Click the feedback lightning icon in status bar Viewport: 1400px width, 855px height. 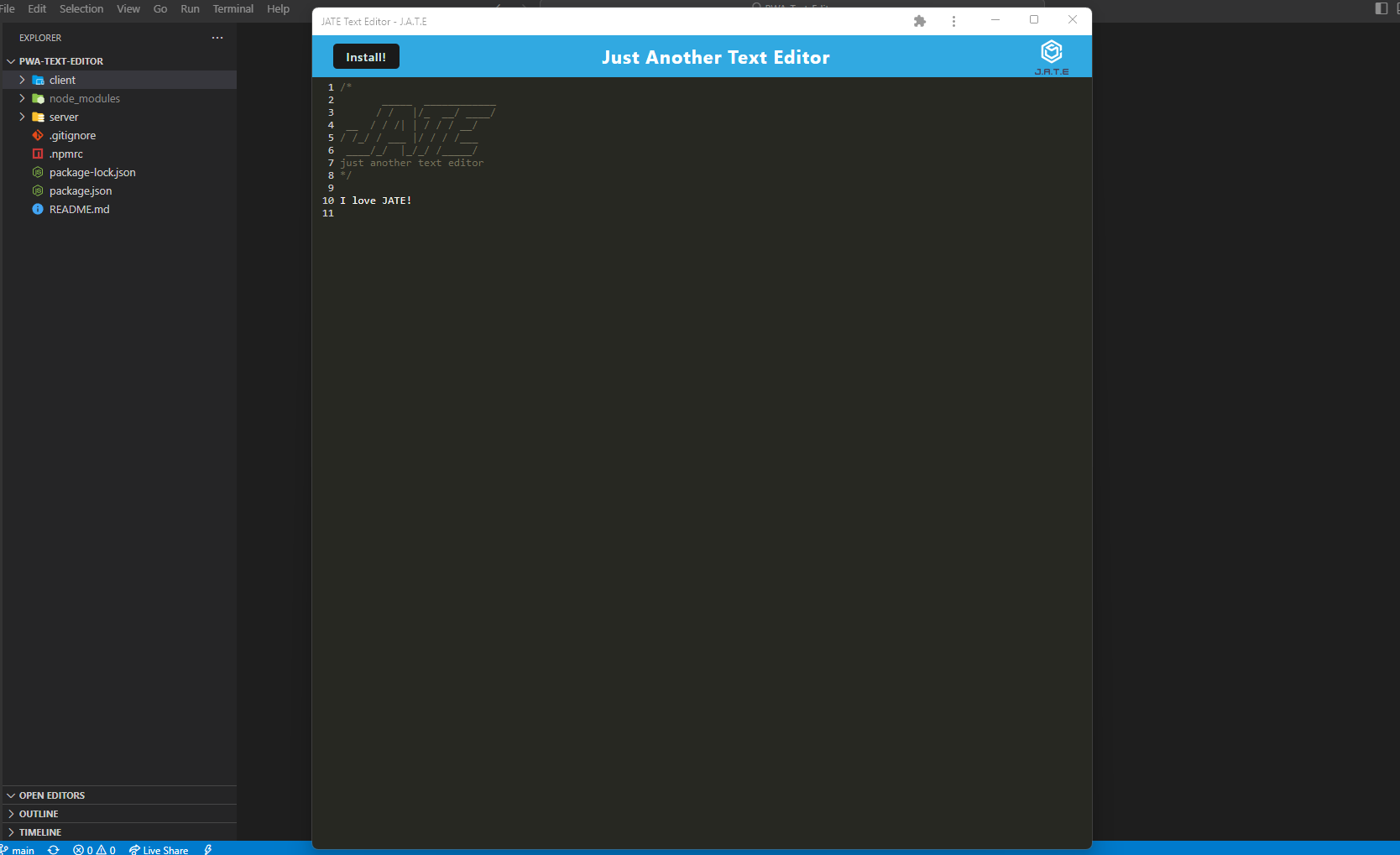(207, 849)
